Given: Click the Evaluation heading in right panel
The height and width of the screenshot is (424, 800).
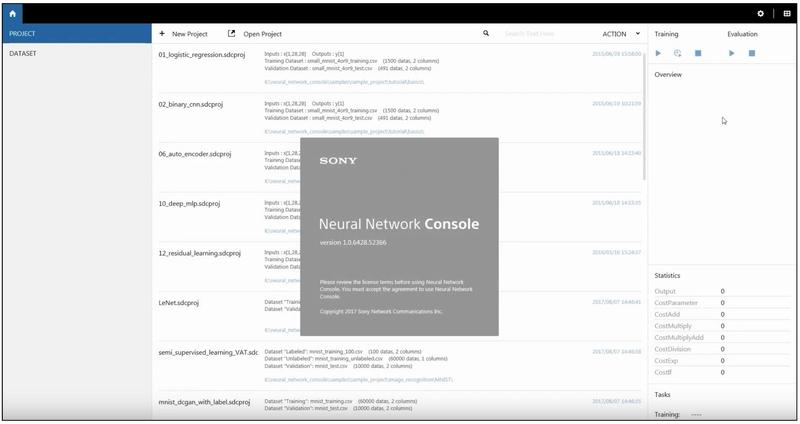Looking at the screenshot, I should click(742, 34).
